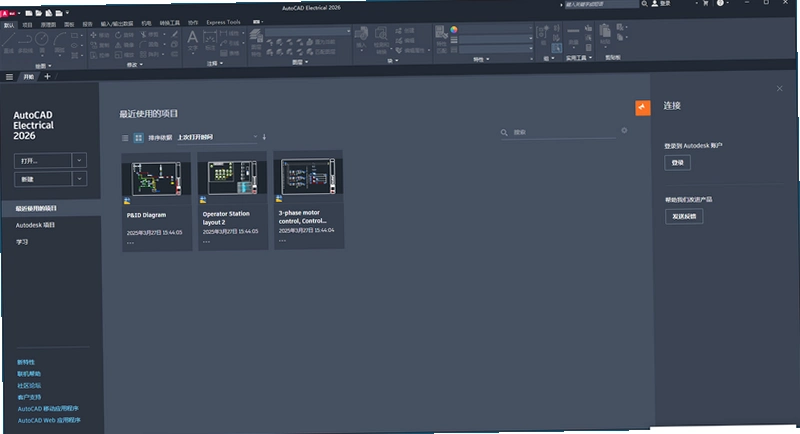Select the Start (开始) file tab
The width and height of the screenshot is (800, 434).
point(29,77)
